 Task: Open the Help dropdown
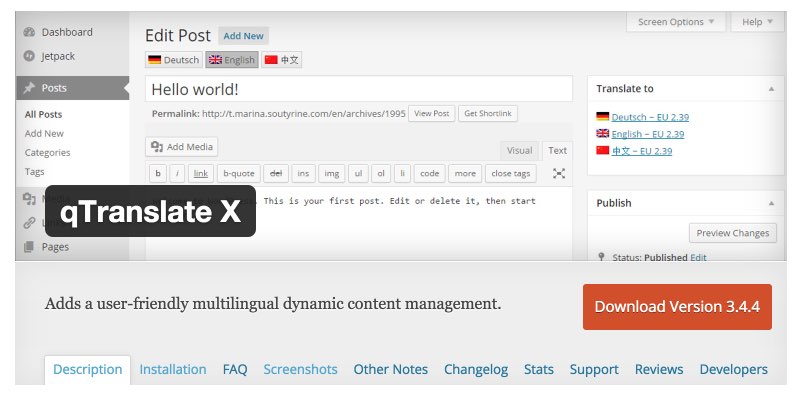[757, 22]
